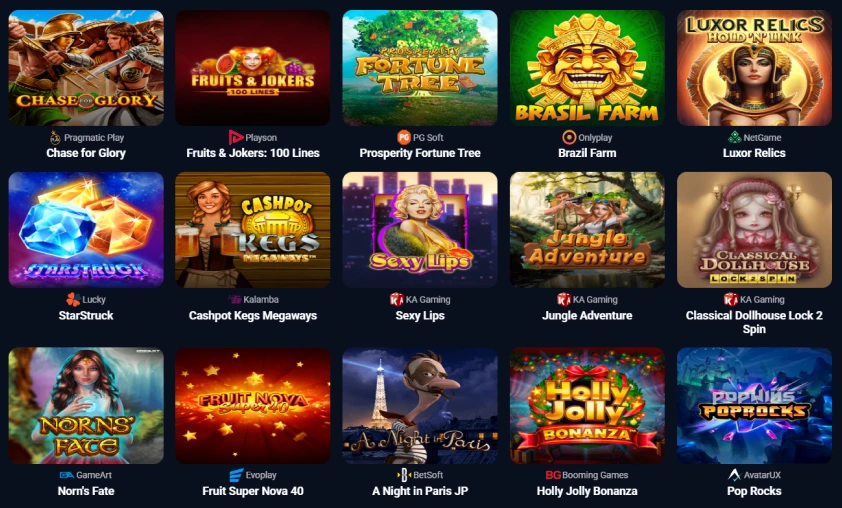Click the Luxor Relics title link
Image resolution: width=842 pixels, height=508 pixels.
click(754, 153)
